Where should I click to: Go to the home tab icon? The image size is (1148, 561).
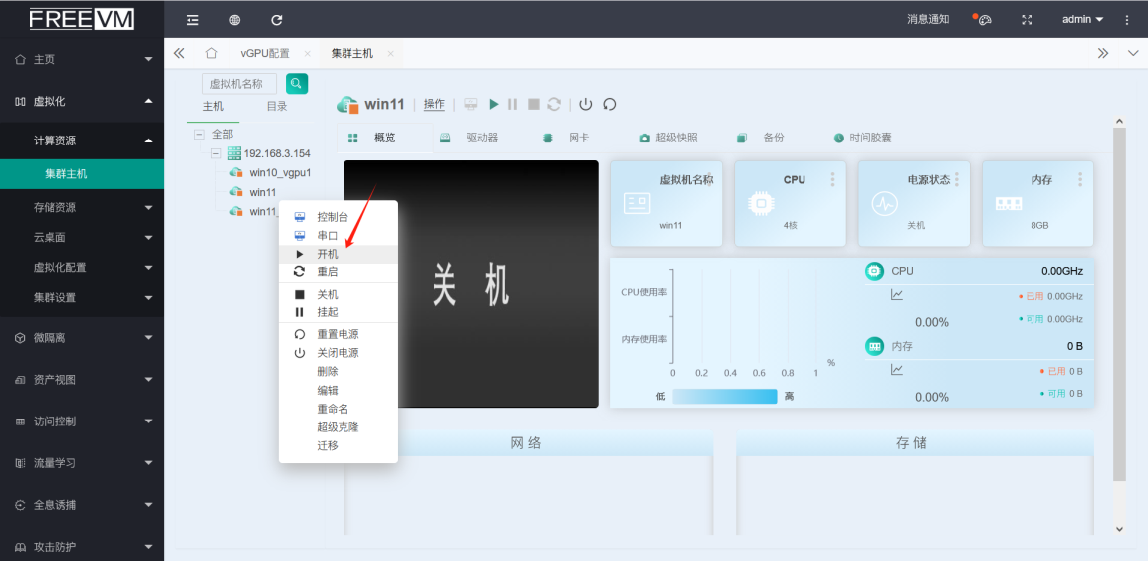pos(212,53)
